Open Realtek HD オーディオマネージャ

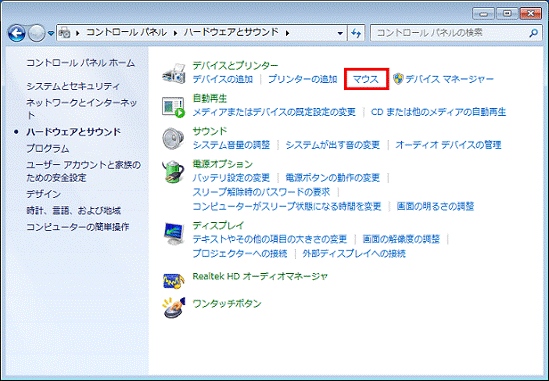pos(260,276)
